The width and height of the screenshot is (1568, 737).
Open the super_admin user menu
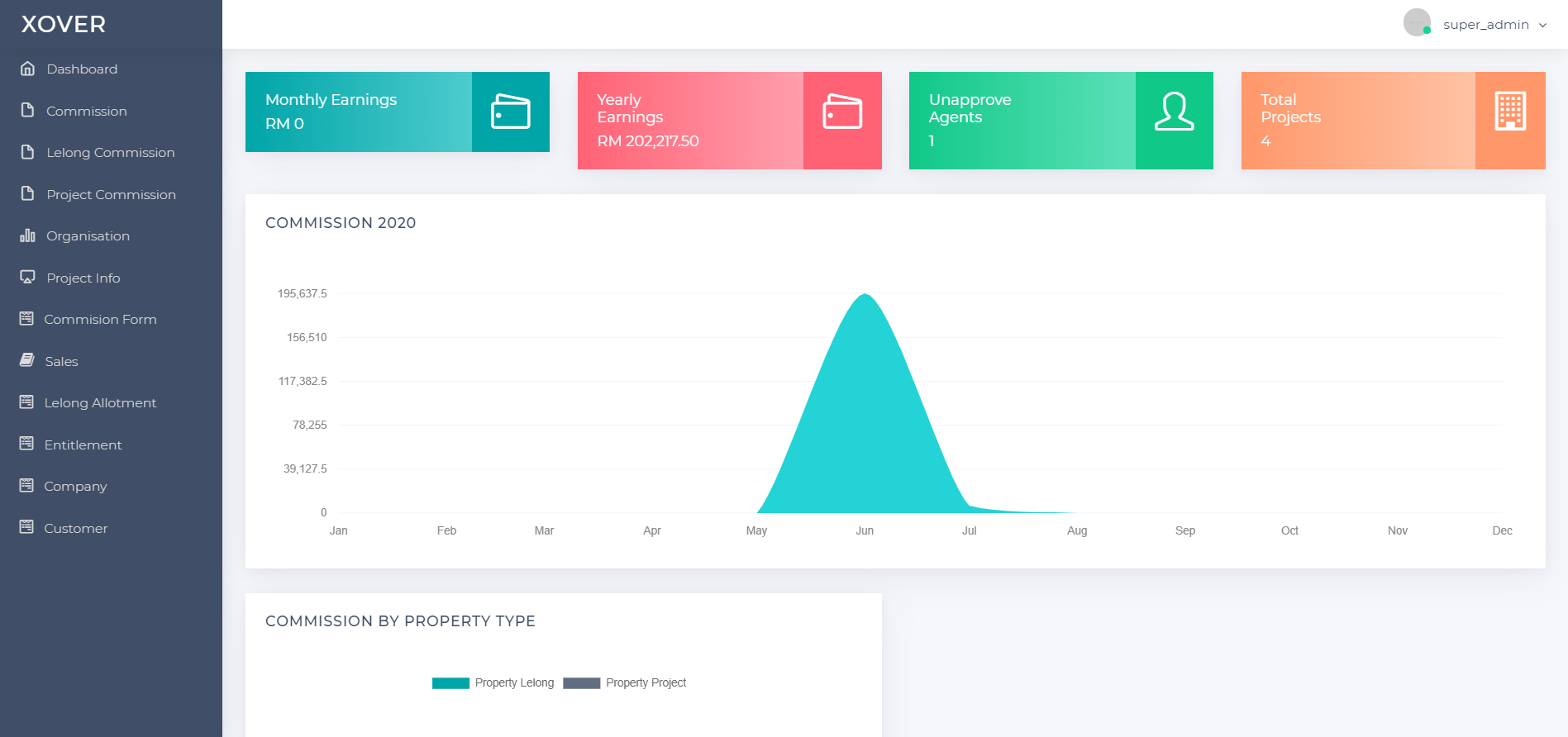[x=1485, y=25]
